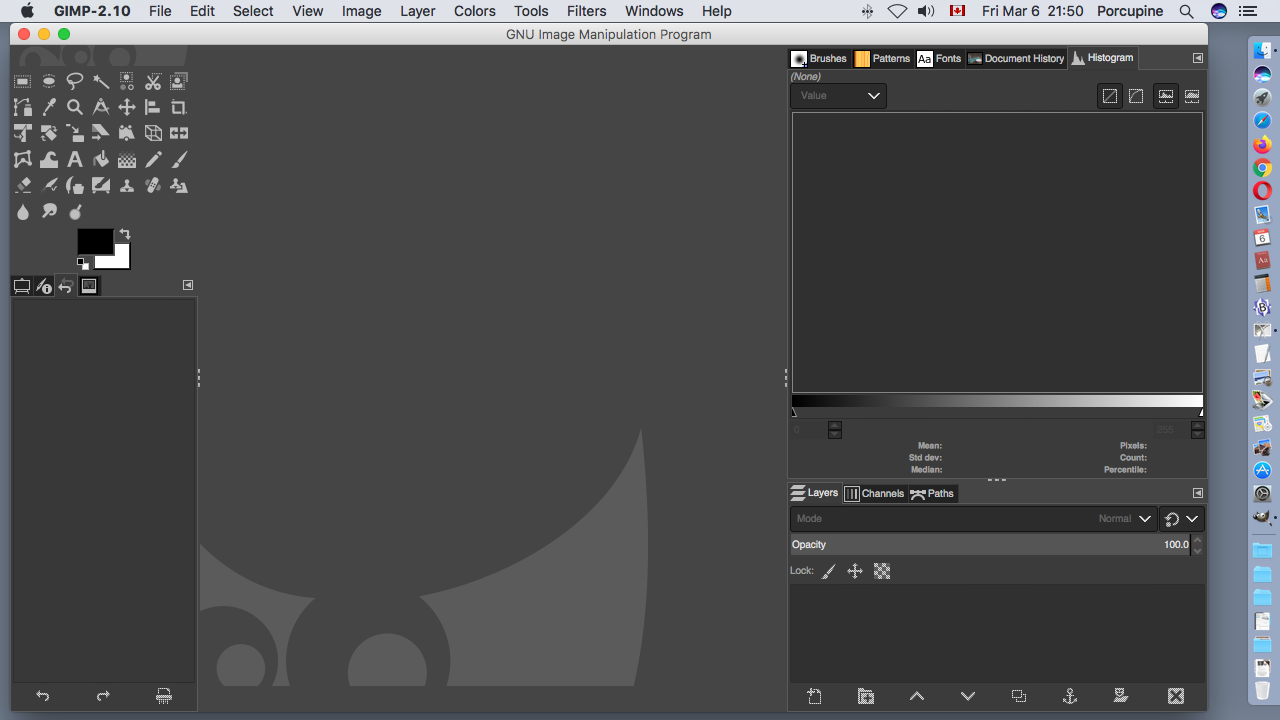Delete this layer button
Image resolution: width=1280 pixels, height=720 pixels.
pos(1176,696)
